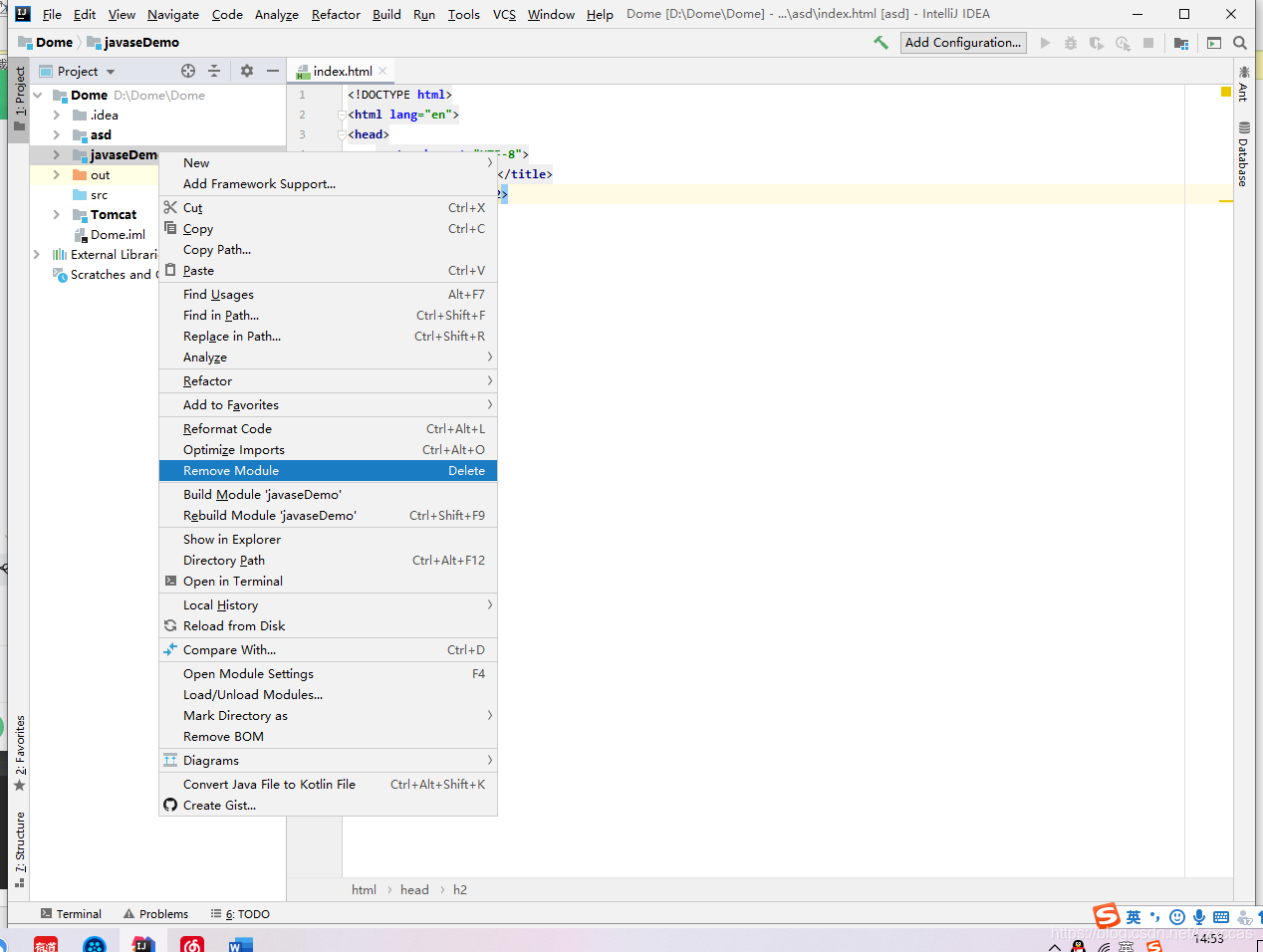Click the Run with Coverage icon
Viewport: 1263px width, 952px height.
(1097, 43)
